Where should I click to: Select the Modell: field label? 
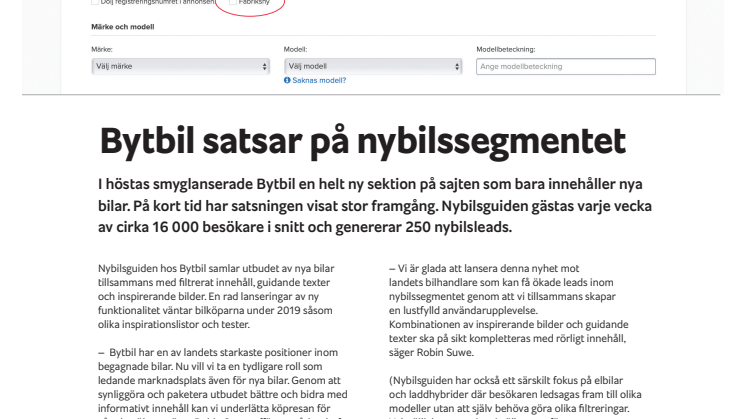295,49
